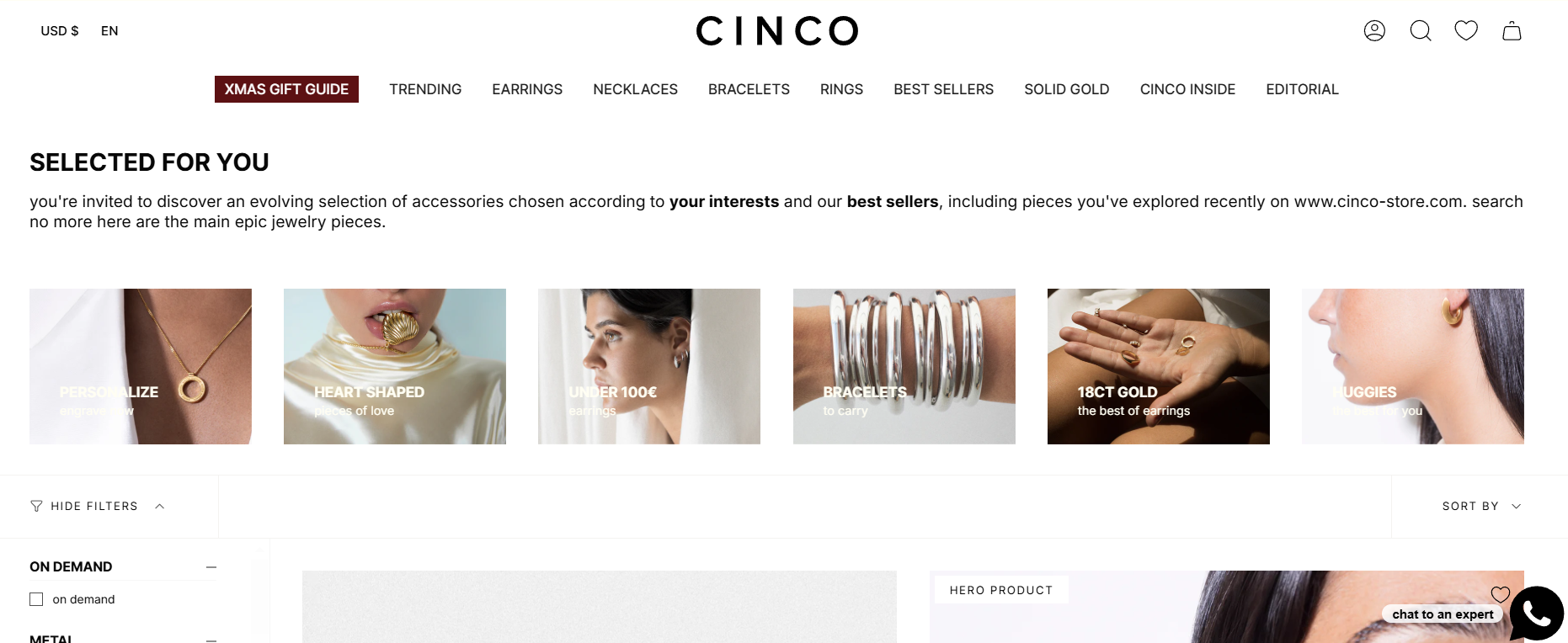1568x643 pixels.
Task: Add hero product to wishlist heart
Action: [1500, 594]
